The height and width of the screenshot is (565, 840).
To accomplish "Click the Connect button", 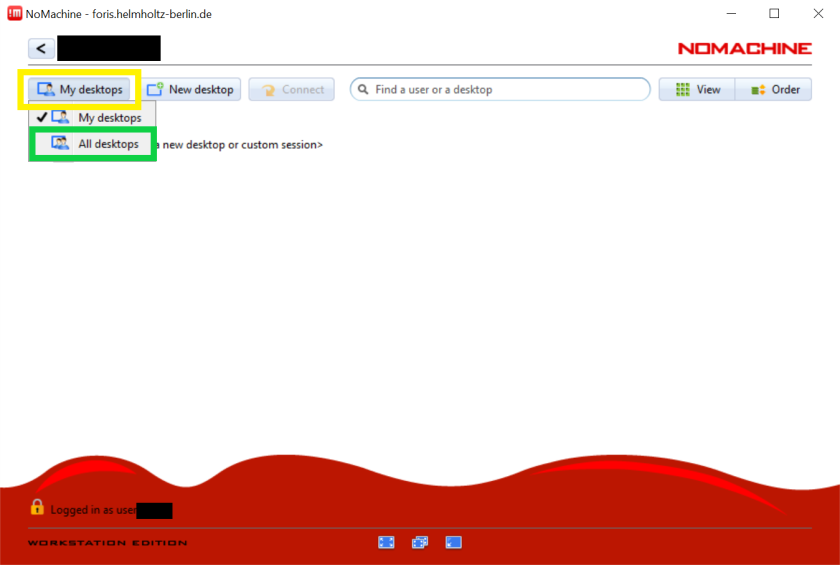I will point(291,89).
